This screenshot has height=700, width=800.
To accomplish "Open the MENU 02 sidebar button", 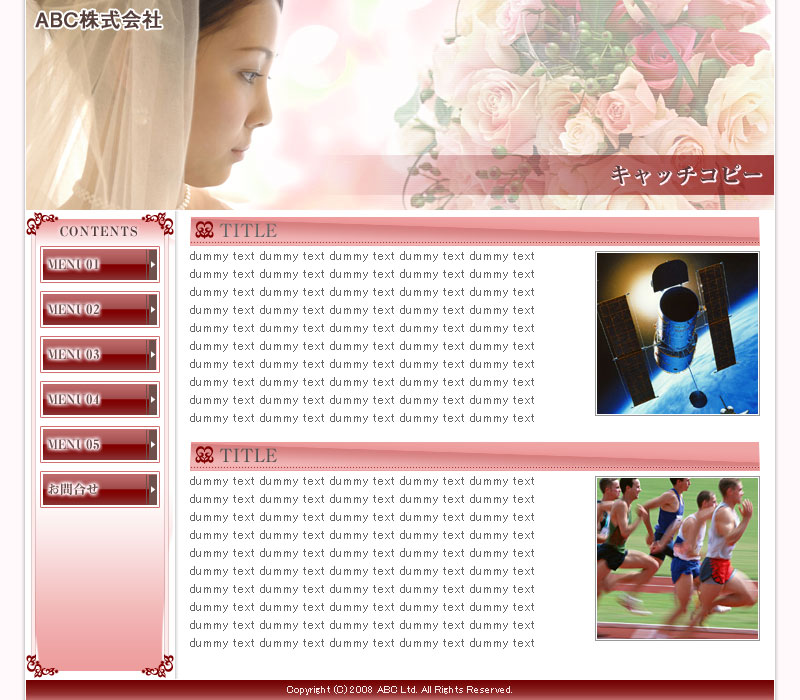I will tap(100, 309).
